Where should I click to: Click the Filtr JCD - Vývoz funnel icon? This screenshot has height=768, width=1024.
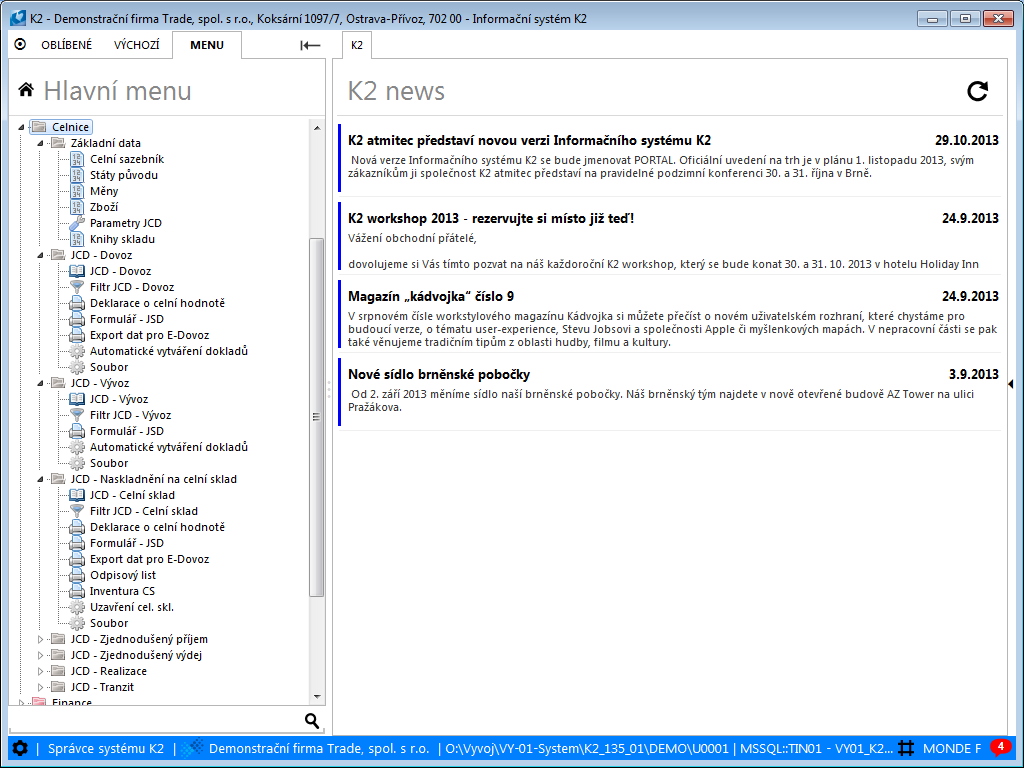(77, 415)
